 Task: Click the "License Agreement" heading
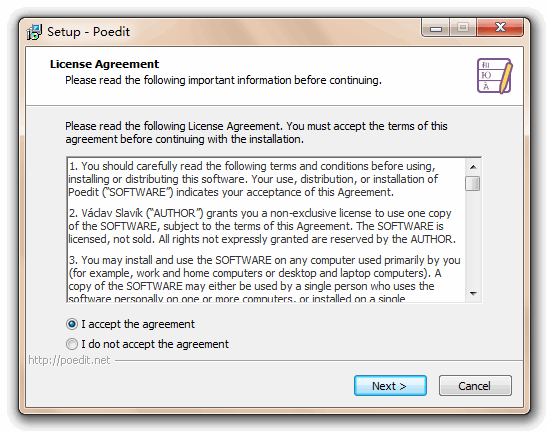click(x=104, y=64)
